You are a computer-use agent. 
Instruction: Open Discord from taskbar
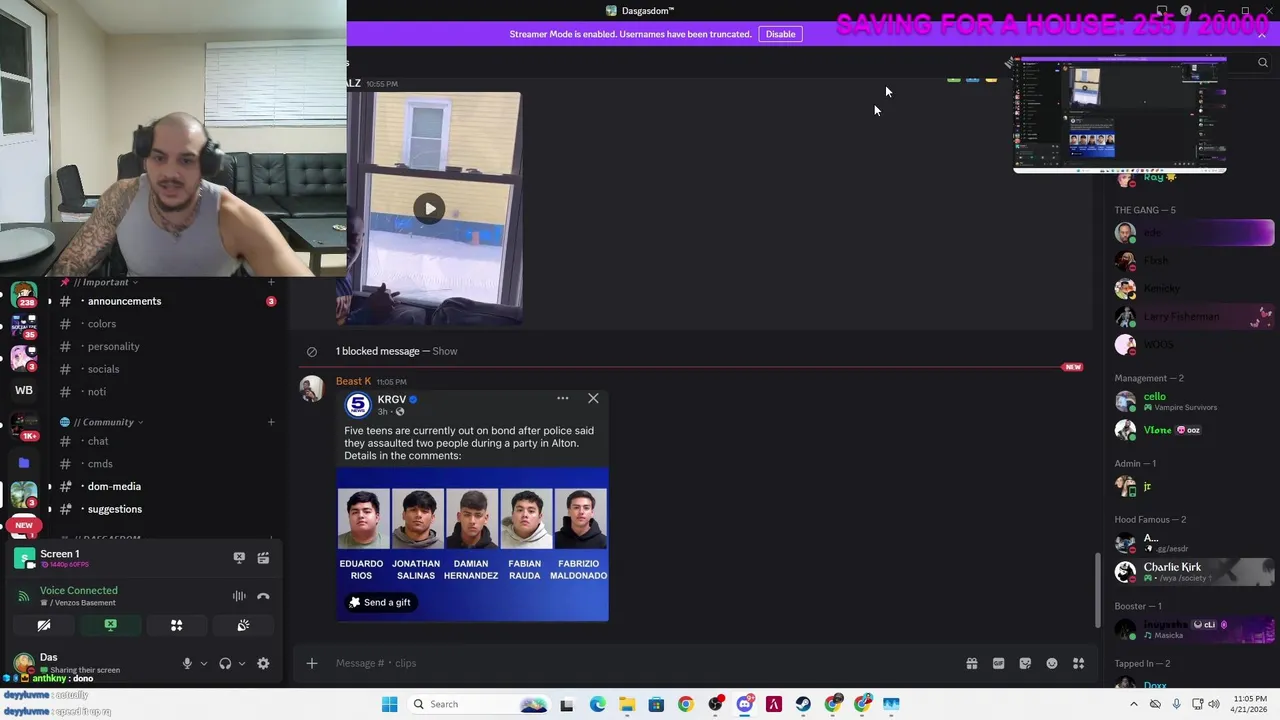(x=744, y=704)
